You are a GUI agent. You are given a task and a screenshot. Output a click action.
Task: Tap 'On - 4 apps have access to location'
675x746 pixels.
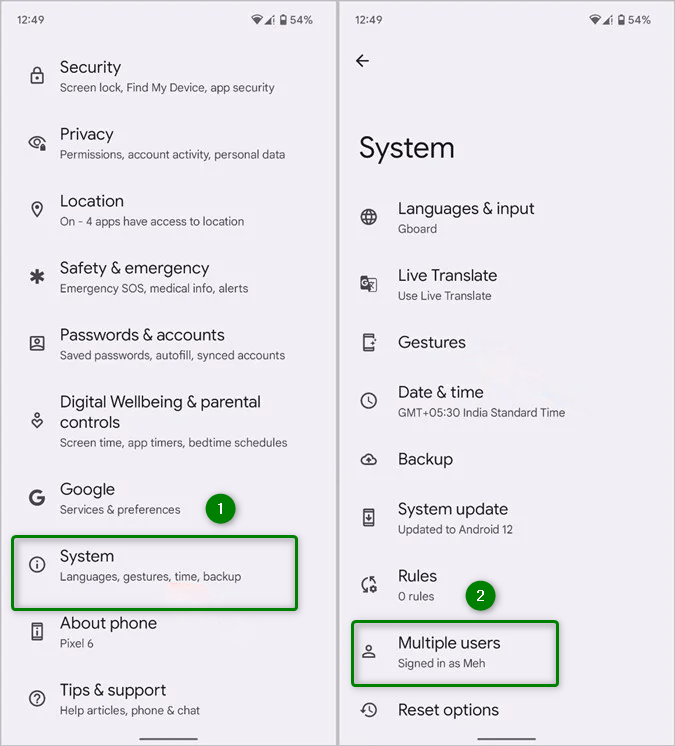(x=152, y=221)
